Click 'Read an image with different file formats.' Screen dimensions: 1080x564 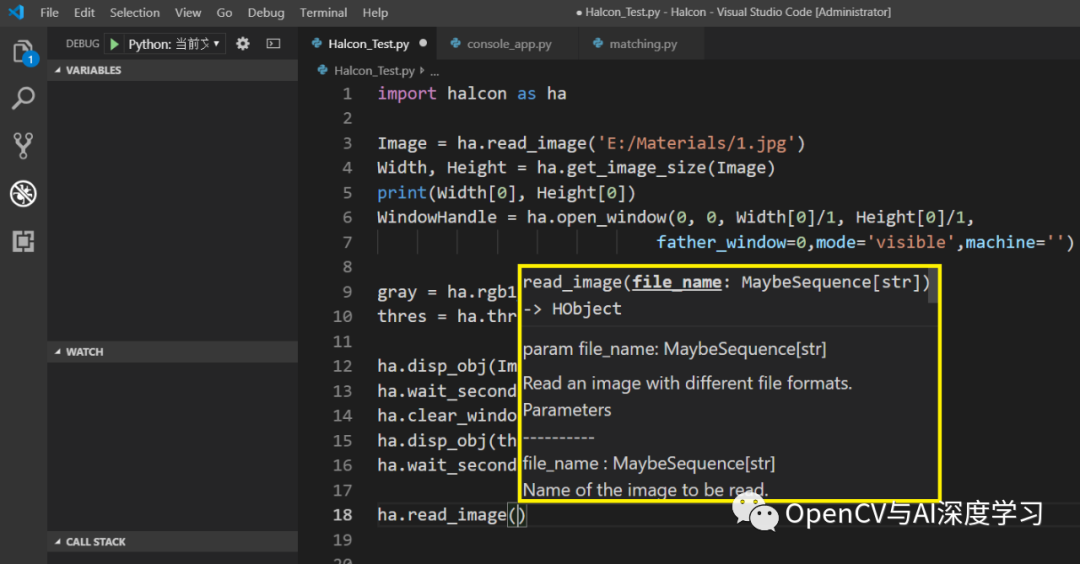pyautogui.click(x=687, y=384)
